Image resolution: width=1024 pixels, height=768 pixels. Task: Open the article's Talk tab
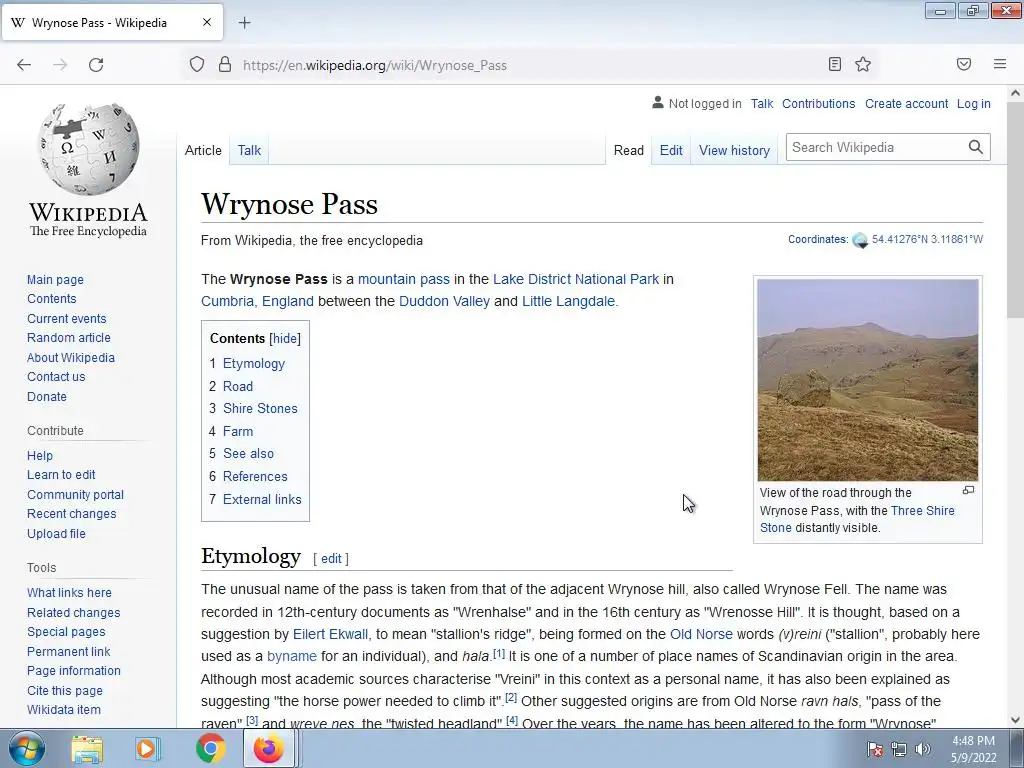249,150
